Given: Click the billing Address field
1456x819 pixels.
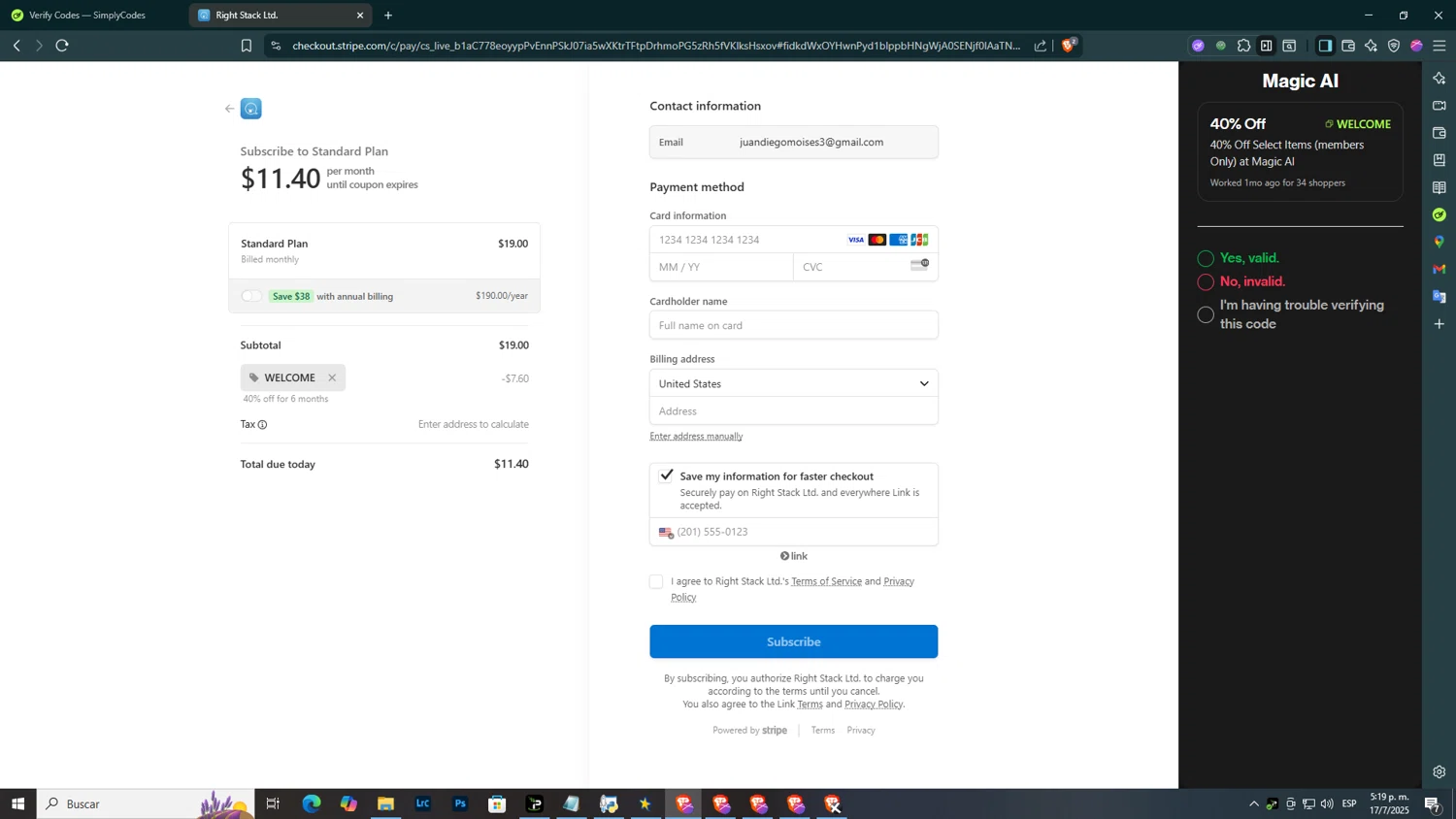Looking at the screenshot, I should (793, 410).
